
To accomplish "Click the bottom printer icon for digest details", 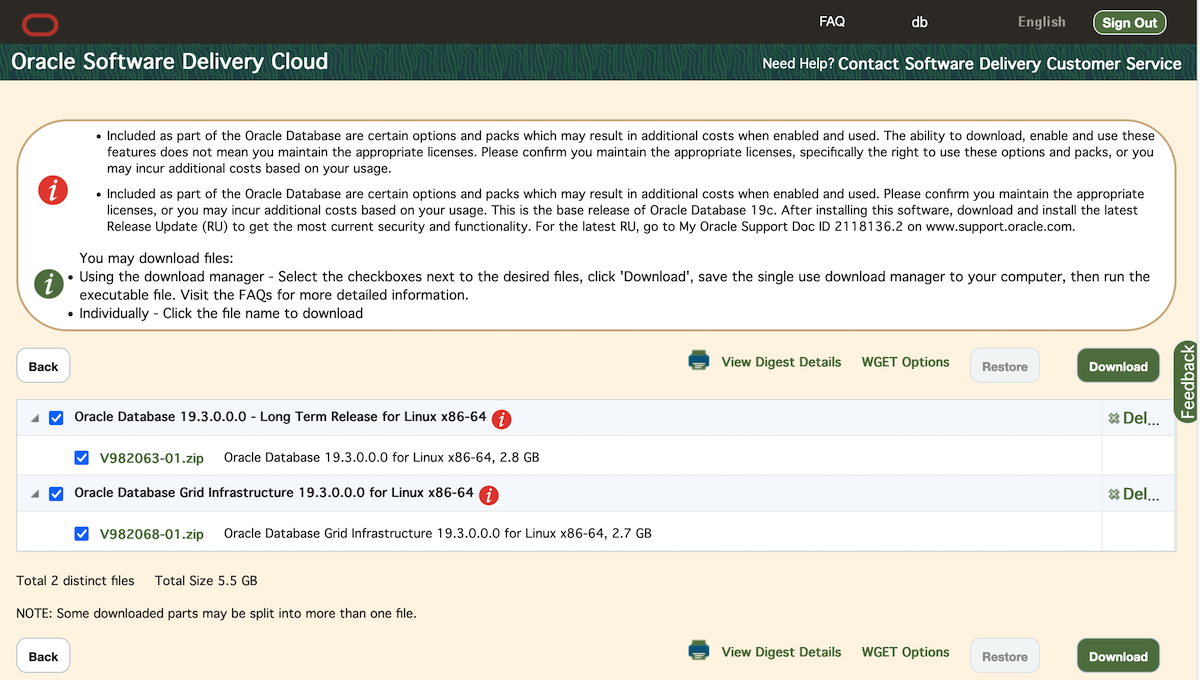I will click(699, 651).
